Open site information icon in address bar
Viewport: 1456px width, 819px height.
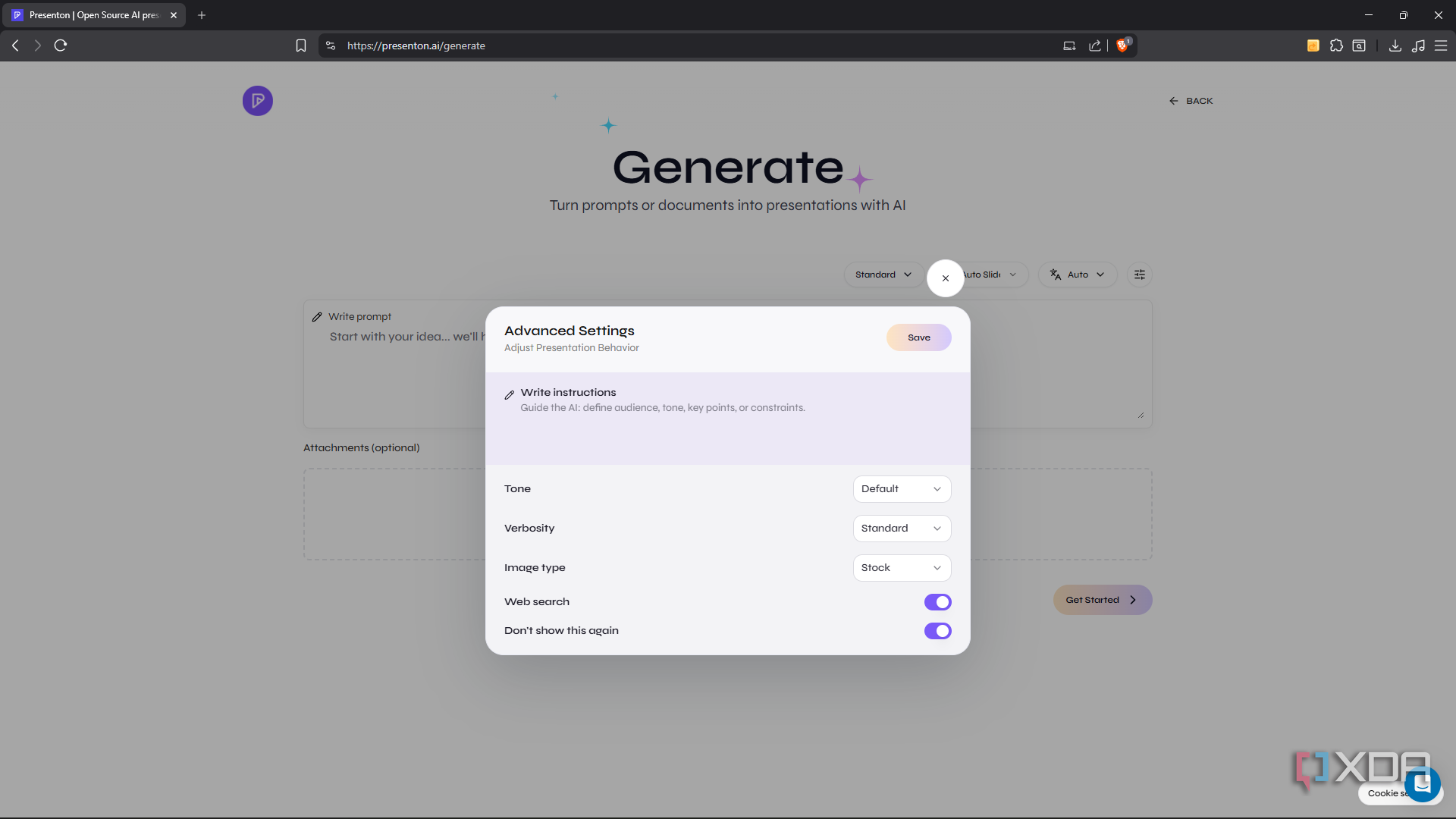tap(331, 45)
